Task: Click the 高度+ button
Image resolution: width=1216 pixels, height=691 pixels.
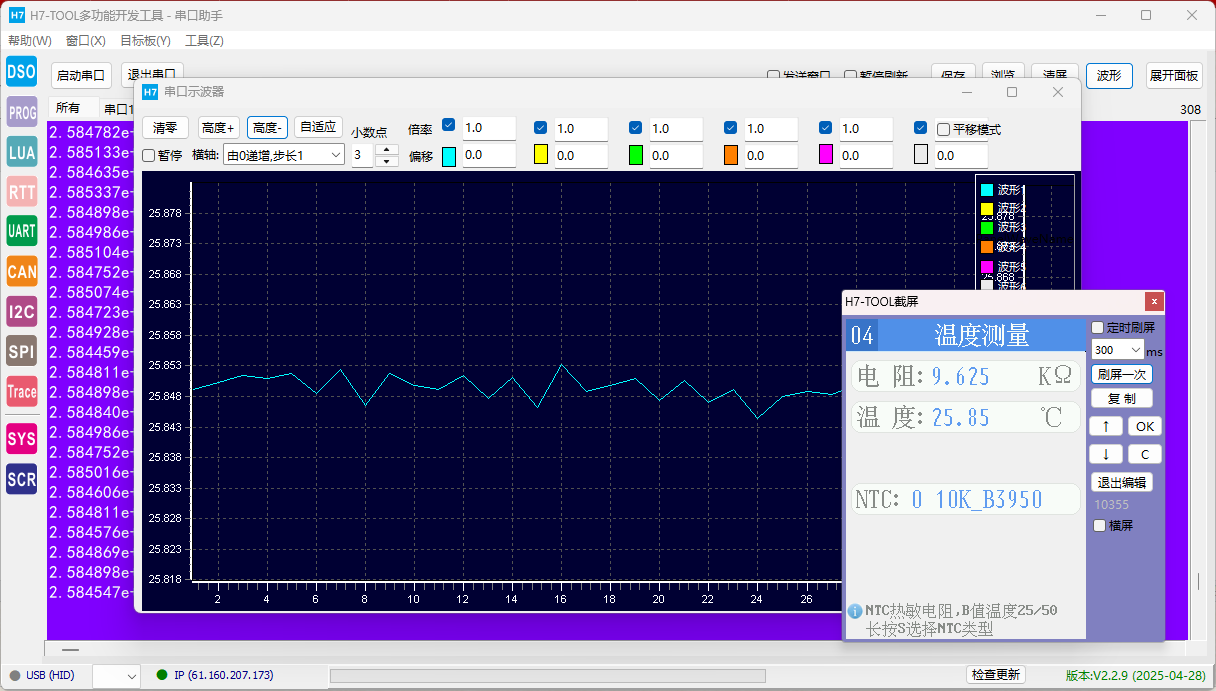Action: pos(217,127)
